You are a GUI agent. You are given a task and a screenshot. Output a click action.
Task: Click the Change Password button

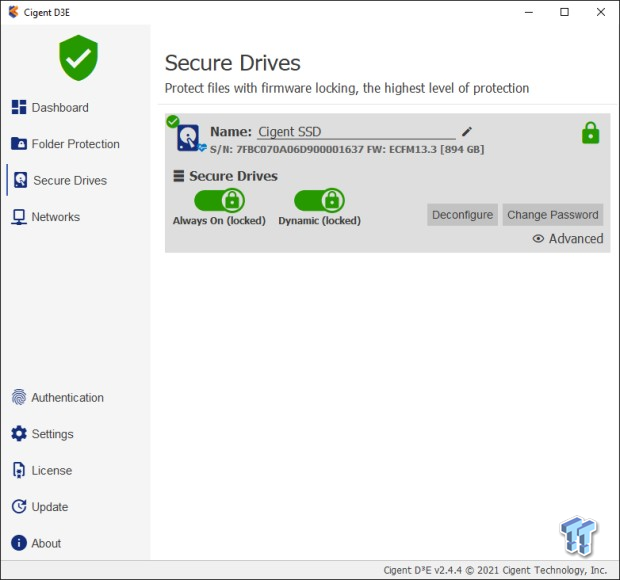[x=553, y=215]
